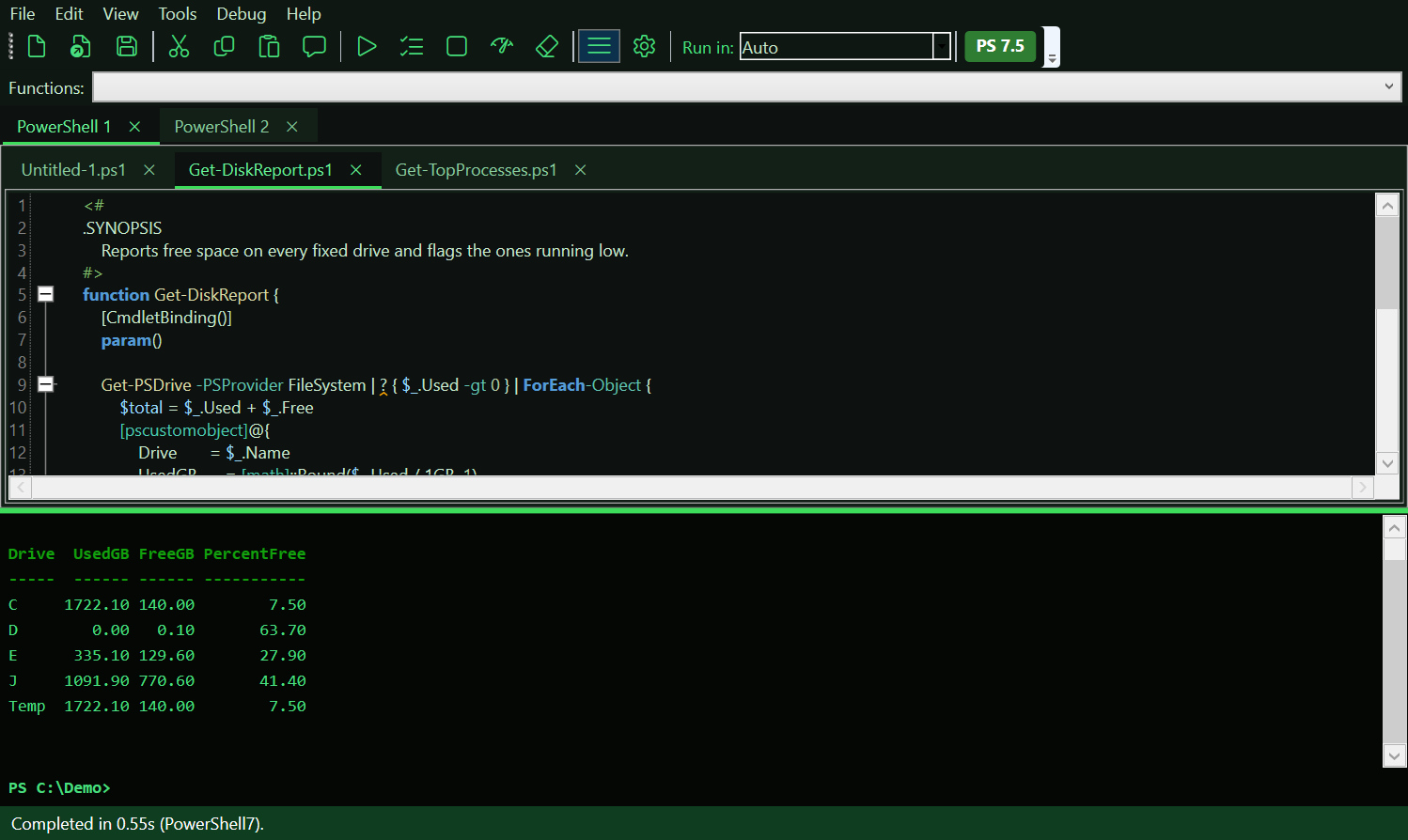The width and height of the screenshot is (1408, 840).
Task: Clear the console with the eraser icon
Action: click(x=547, y=46)
